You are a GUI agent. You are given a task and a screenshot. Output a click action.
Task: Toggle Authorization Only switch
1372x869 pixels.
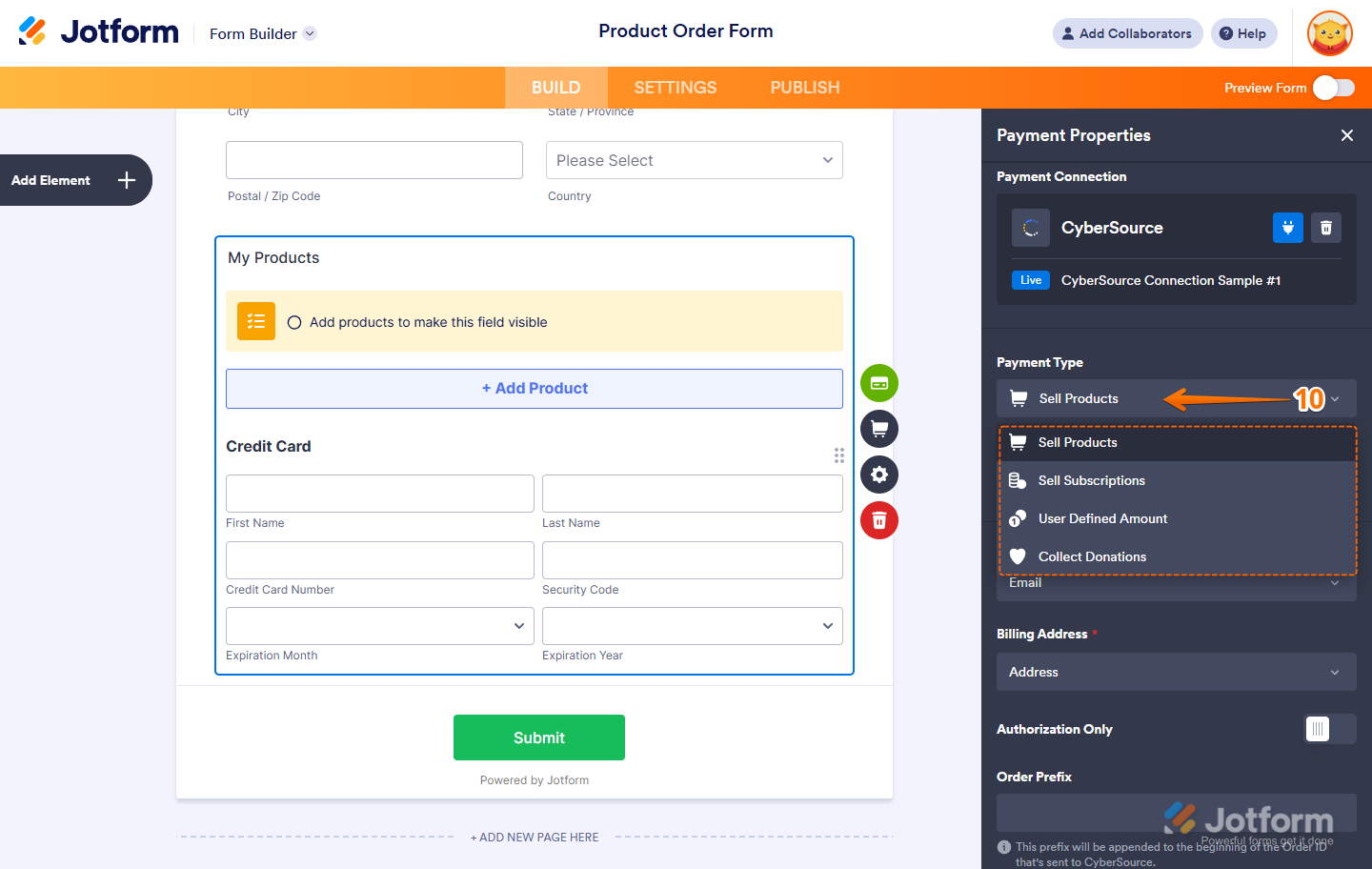[x=1330, y=729]
